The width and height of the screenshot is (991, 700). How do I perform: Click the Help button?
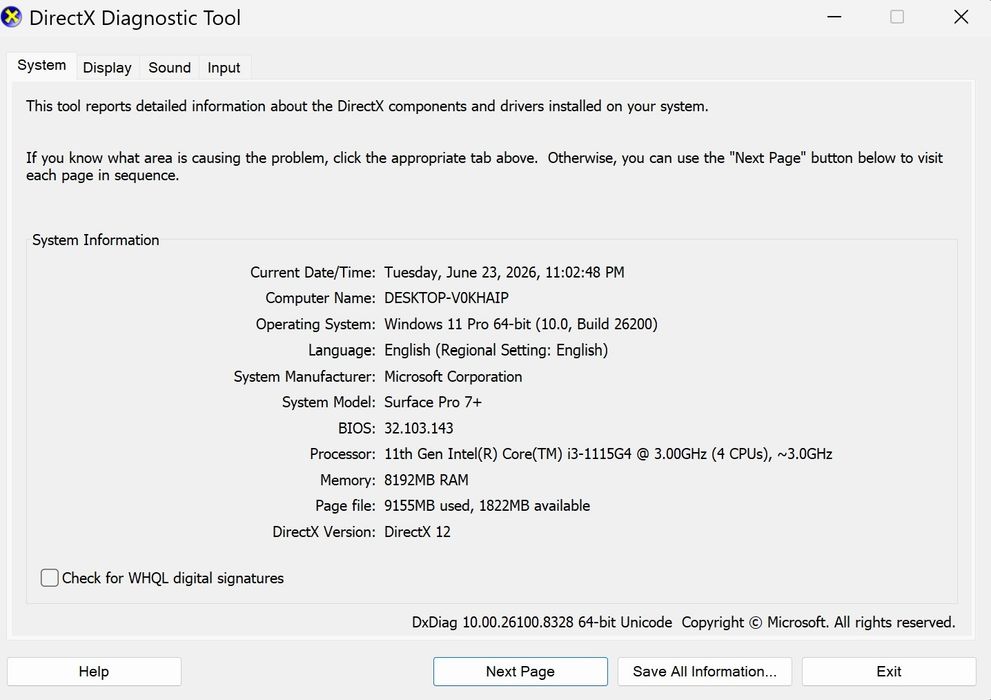94,672
